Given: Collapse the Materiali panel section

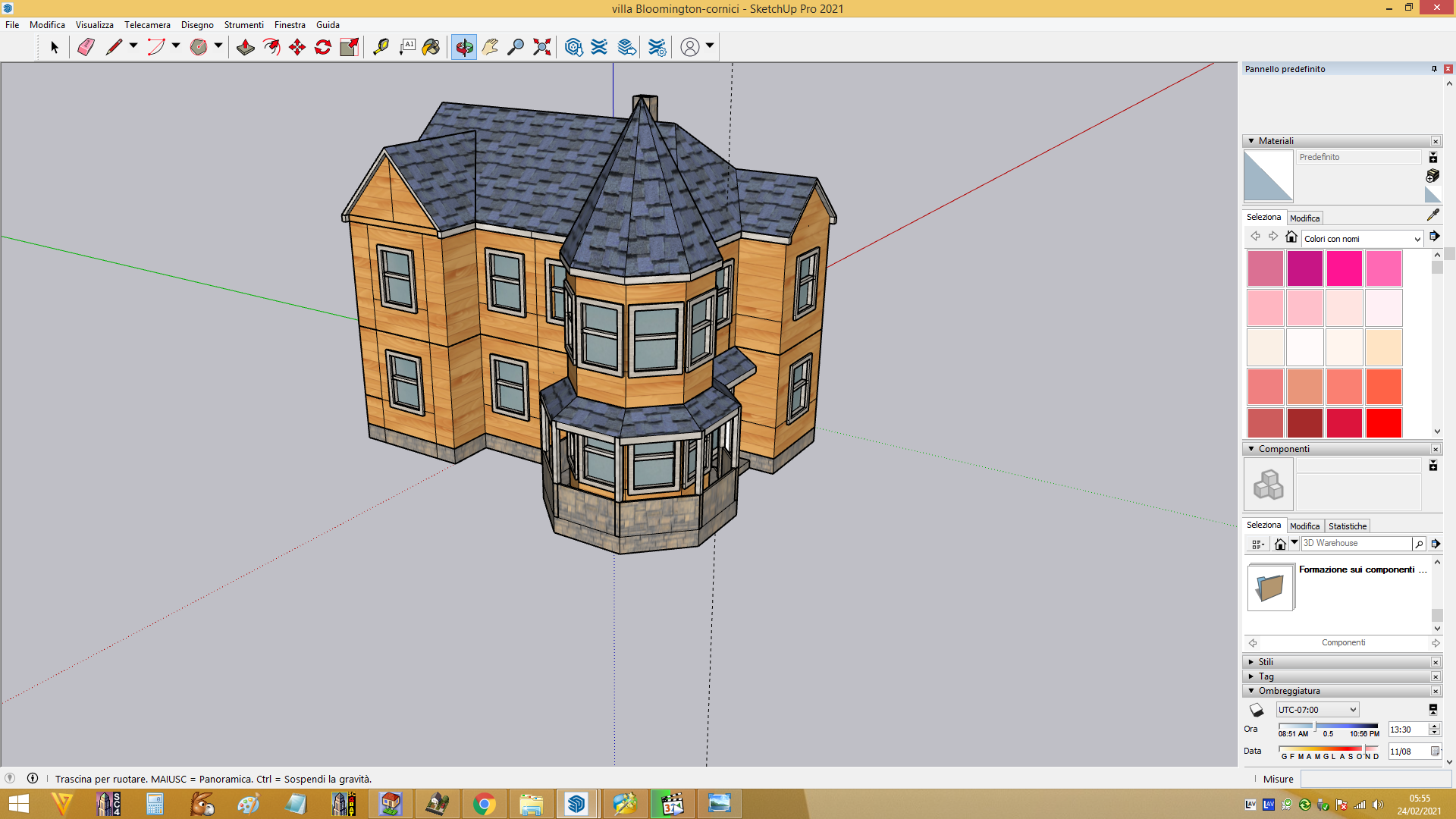Looking at the screenshot, I should 1251,141.
